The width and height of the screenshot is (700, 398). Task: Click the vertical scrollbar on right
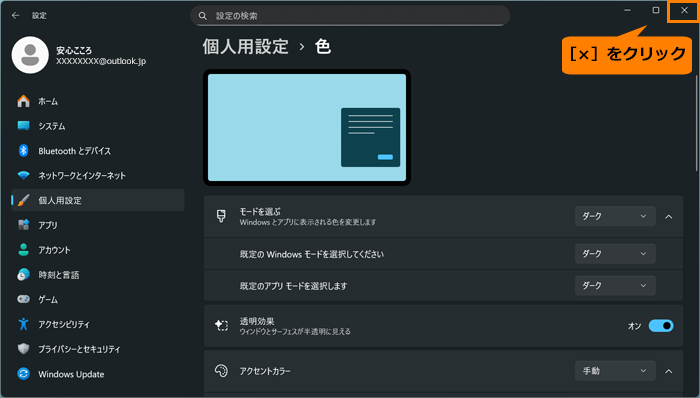(x=697, y=123)
